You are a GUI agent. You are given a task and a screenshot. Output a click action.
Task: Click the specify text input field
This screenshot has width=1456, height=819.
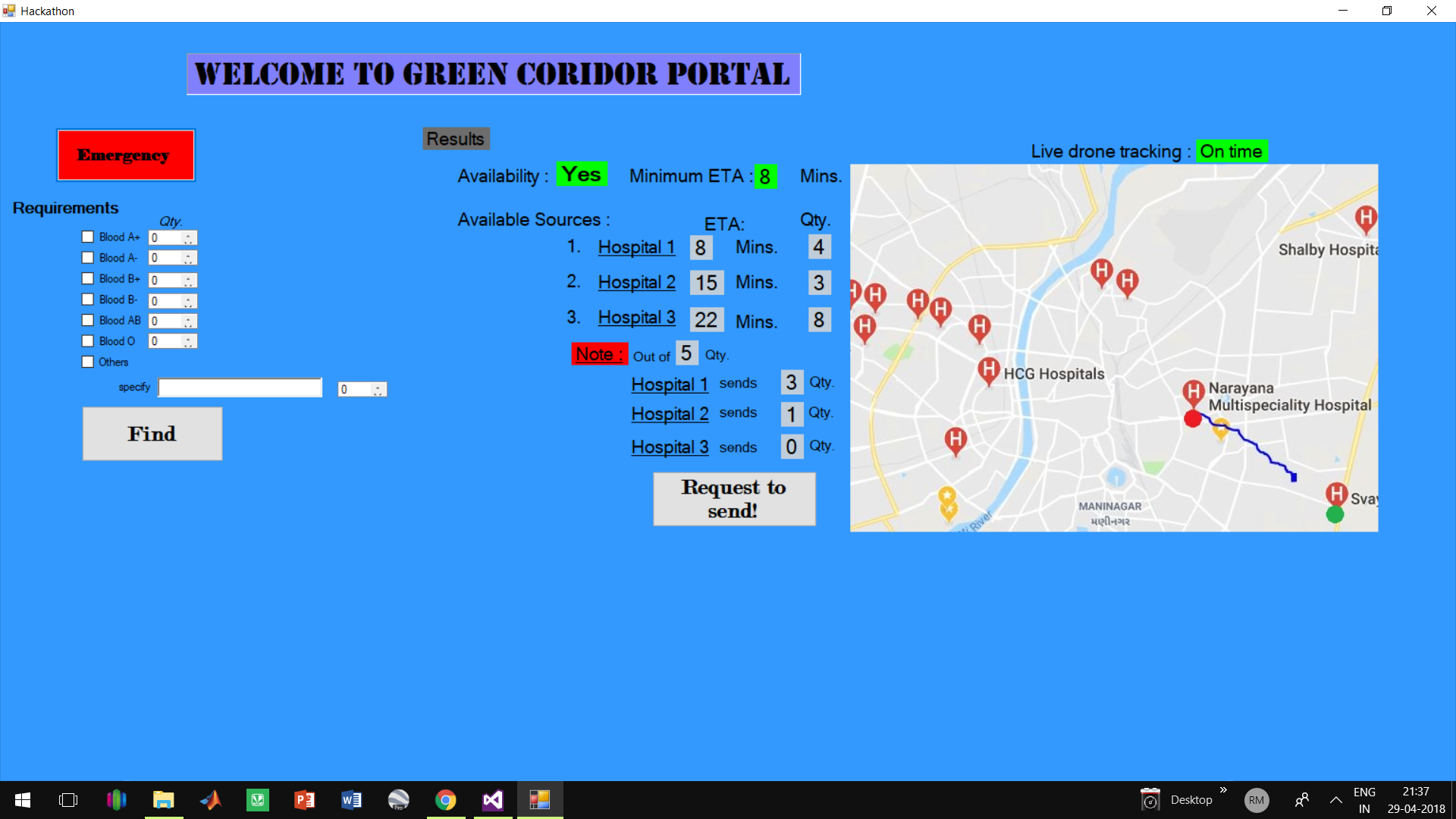click(x=240, y=388)
